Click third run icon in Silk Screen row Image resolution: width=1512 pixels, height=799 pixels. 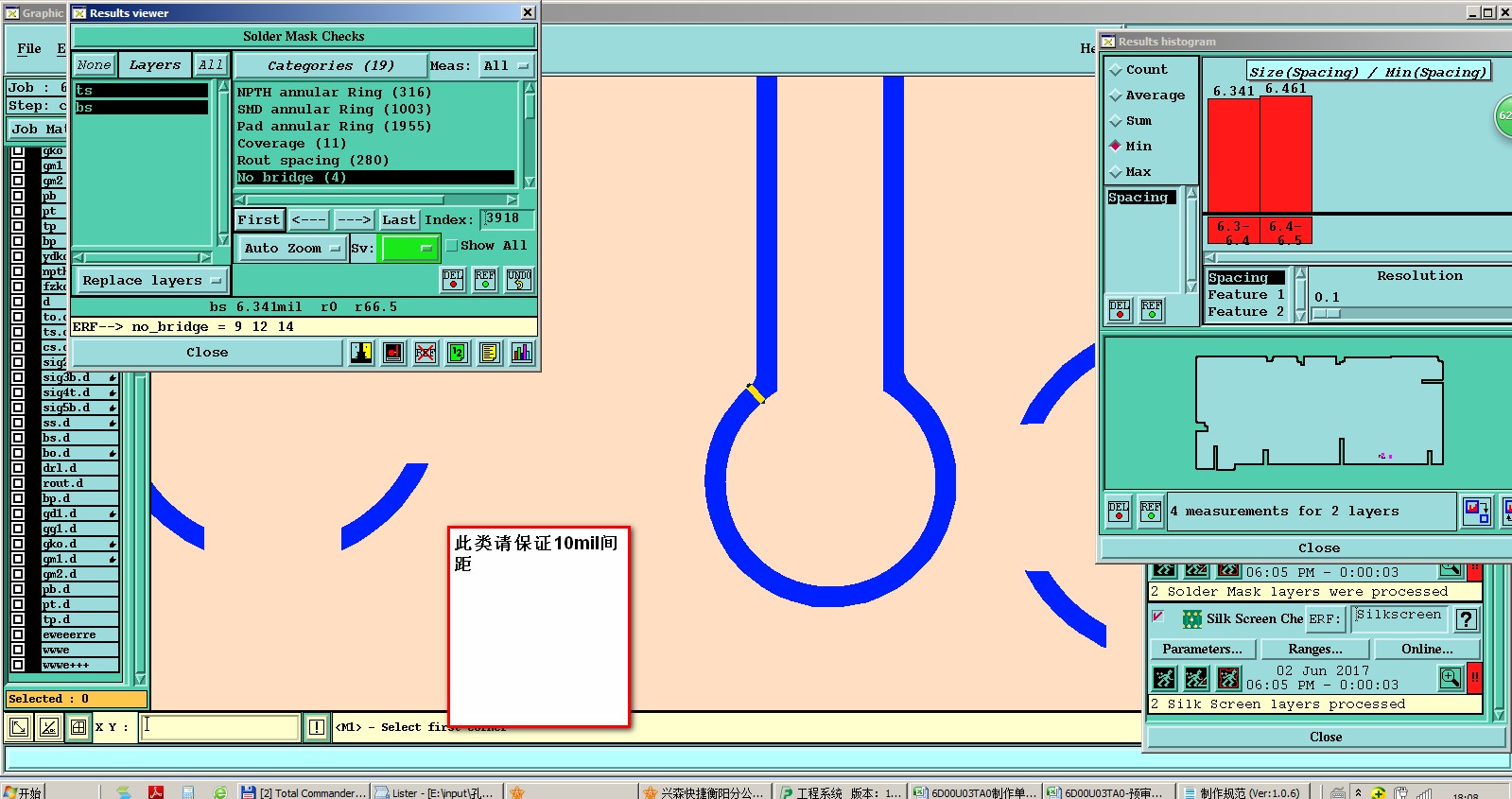[x=1228, y=678]
